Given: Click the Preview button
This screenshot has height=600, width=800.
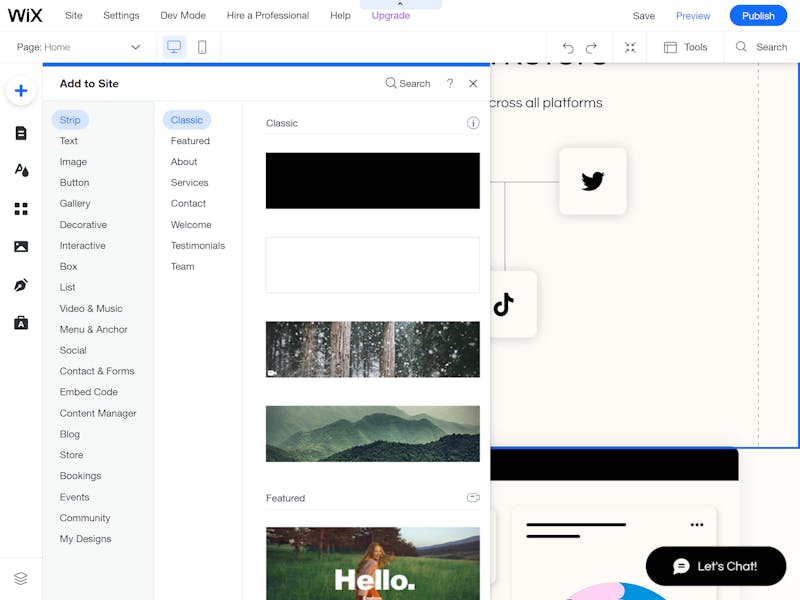Looking at the screenshot, I should tap(692, 16).
